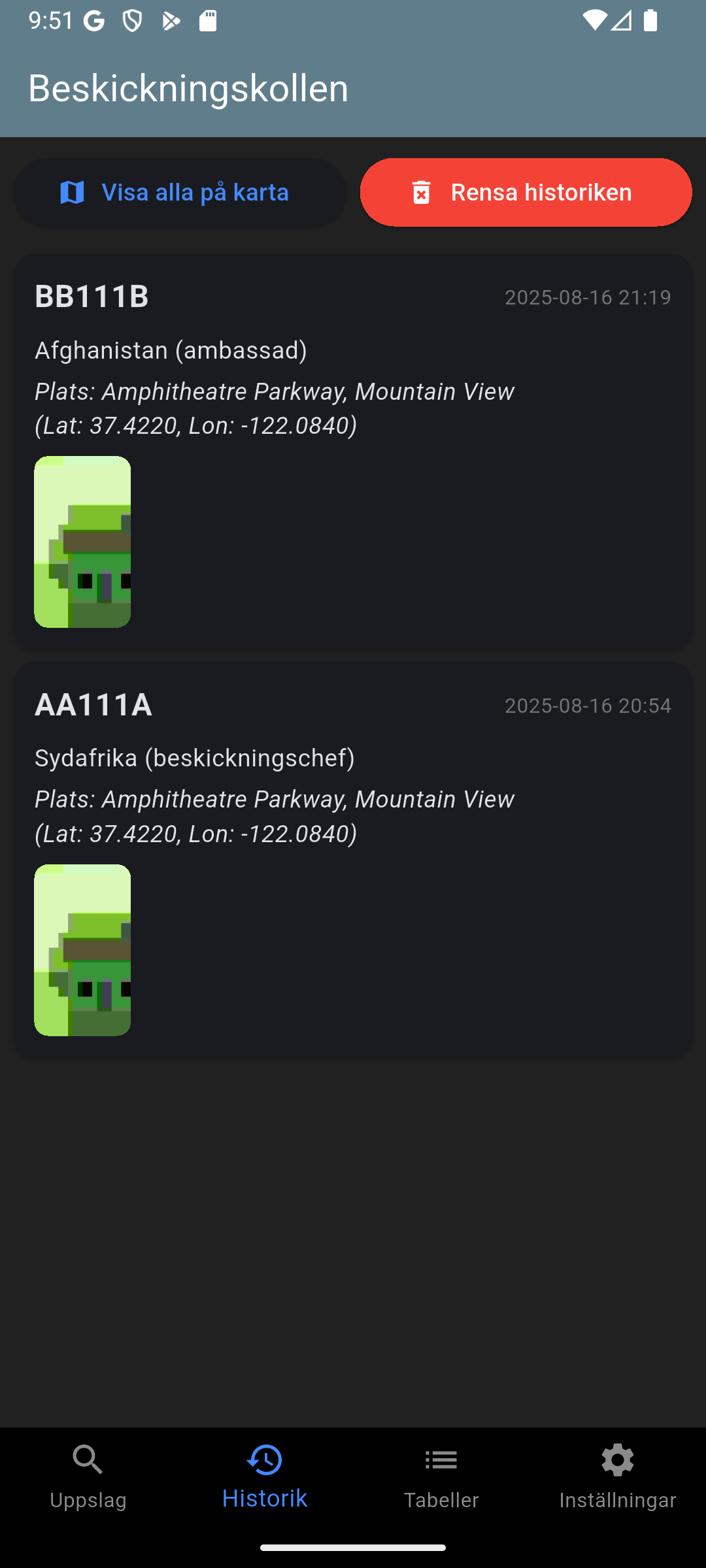Tap the SD card status bar icon

(208, 21)
